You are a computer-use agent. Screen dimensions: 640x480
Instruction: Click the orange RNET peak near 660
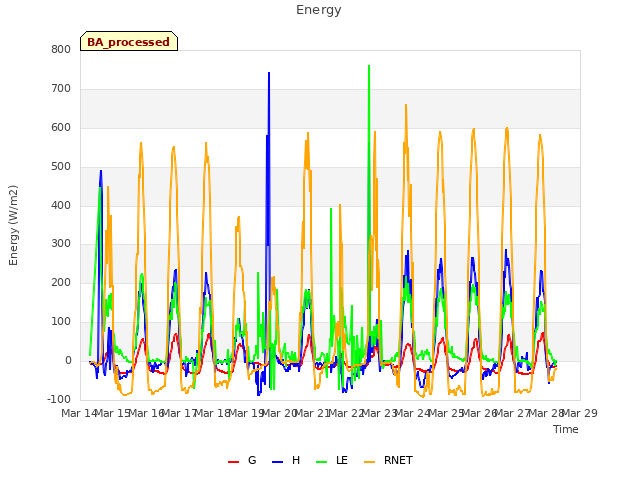[406, 105]
